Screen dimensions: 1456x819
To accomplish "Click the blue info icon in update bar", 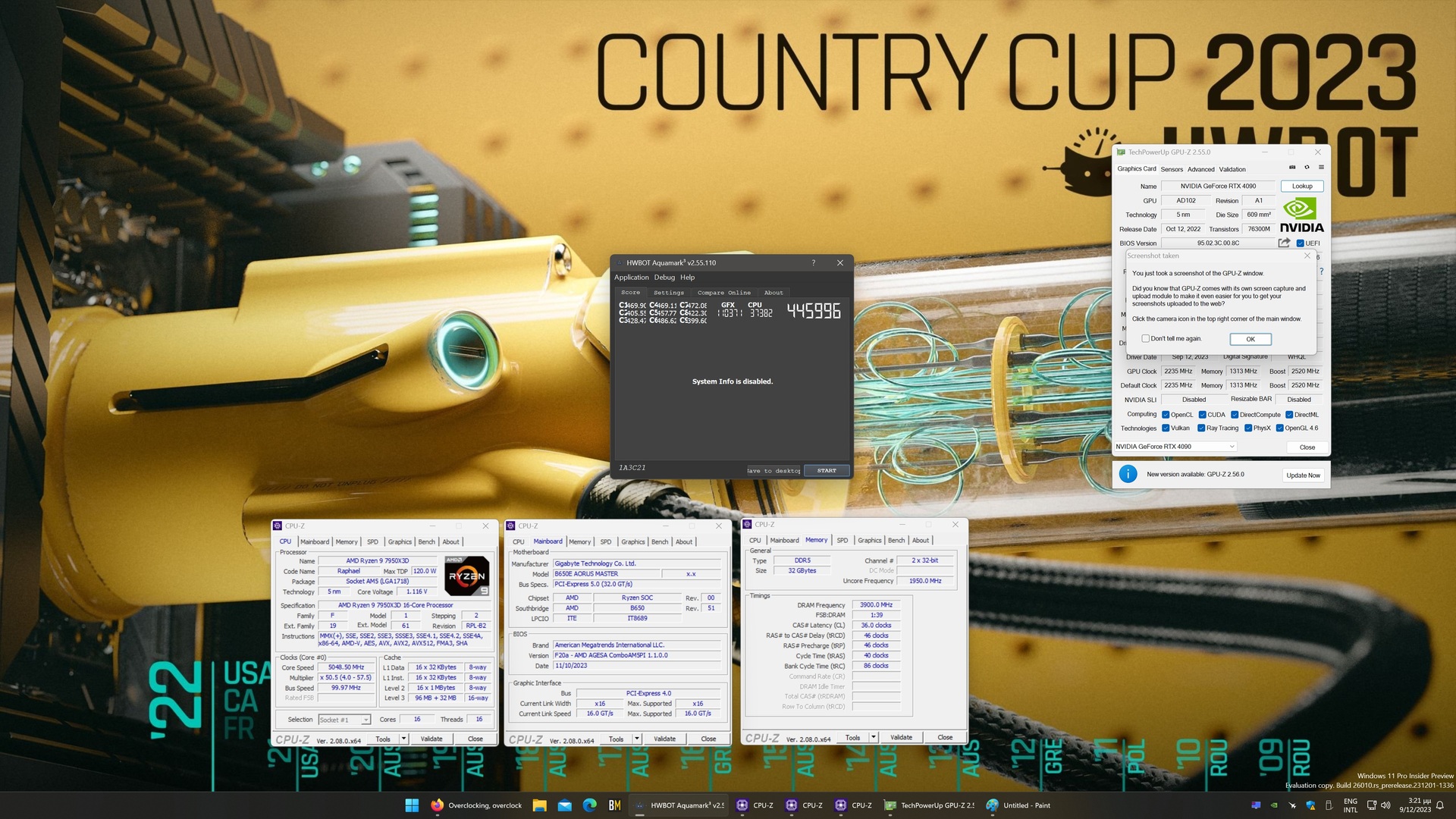I will tap(1128, 474).
